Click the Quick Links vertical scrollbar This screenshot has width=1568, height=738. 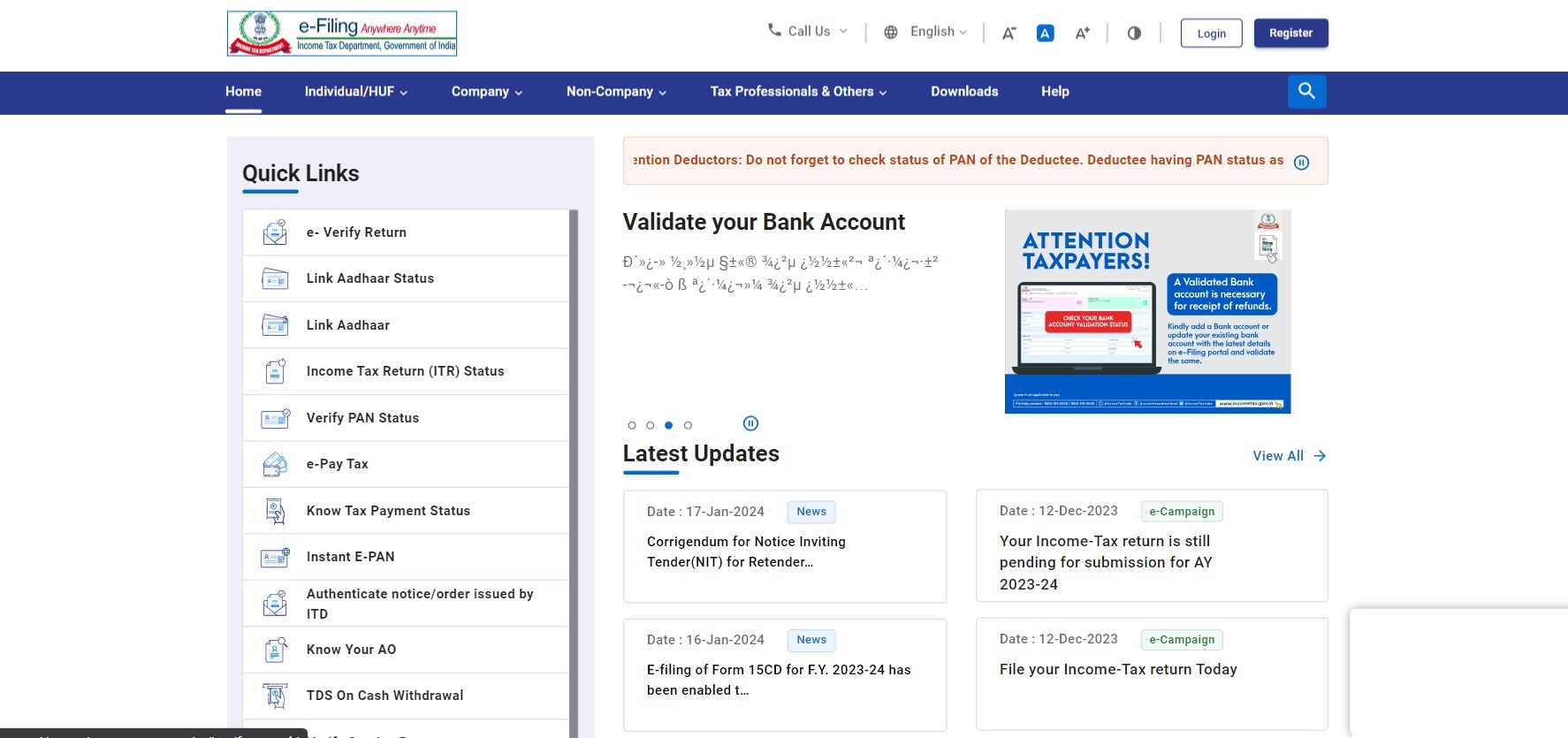pyautogui.click(x=574, y=442)
